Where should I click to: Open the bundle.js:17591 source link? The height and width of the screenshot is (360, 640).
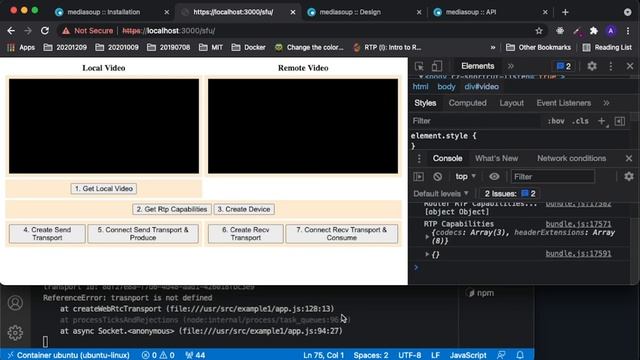578,254
